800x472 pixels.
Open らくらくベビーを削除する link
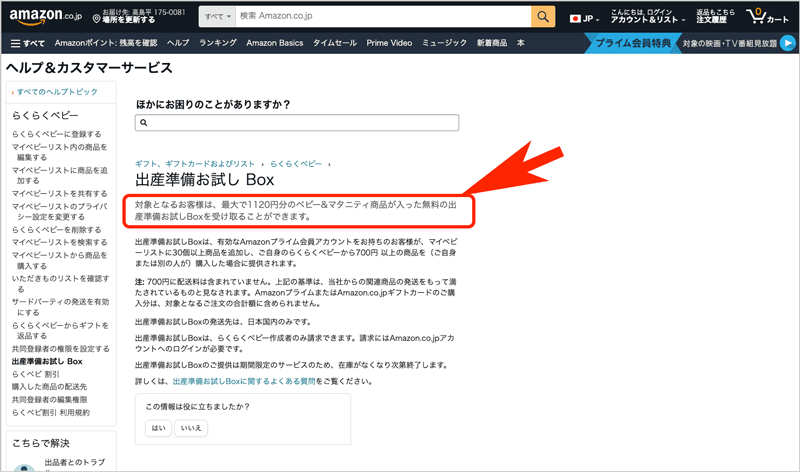tap(57, 230)
